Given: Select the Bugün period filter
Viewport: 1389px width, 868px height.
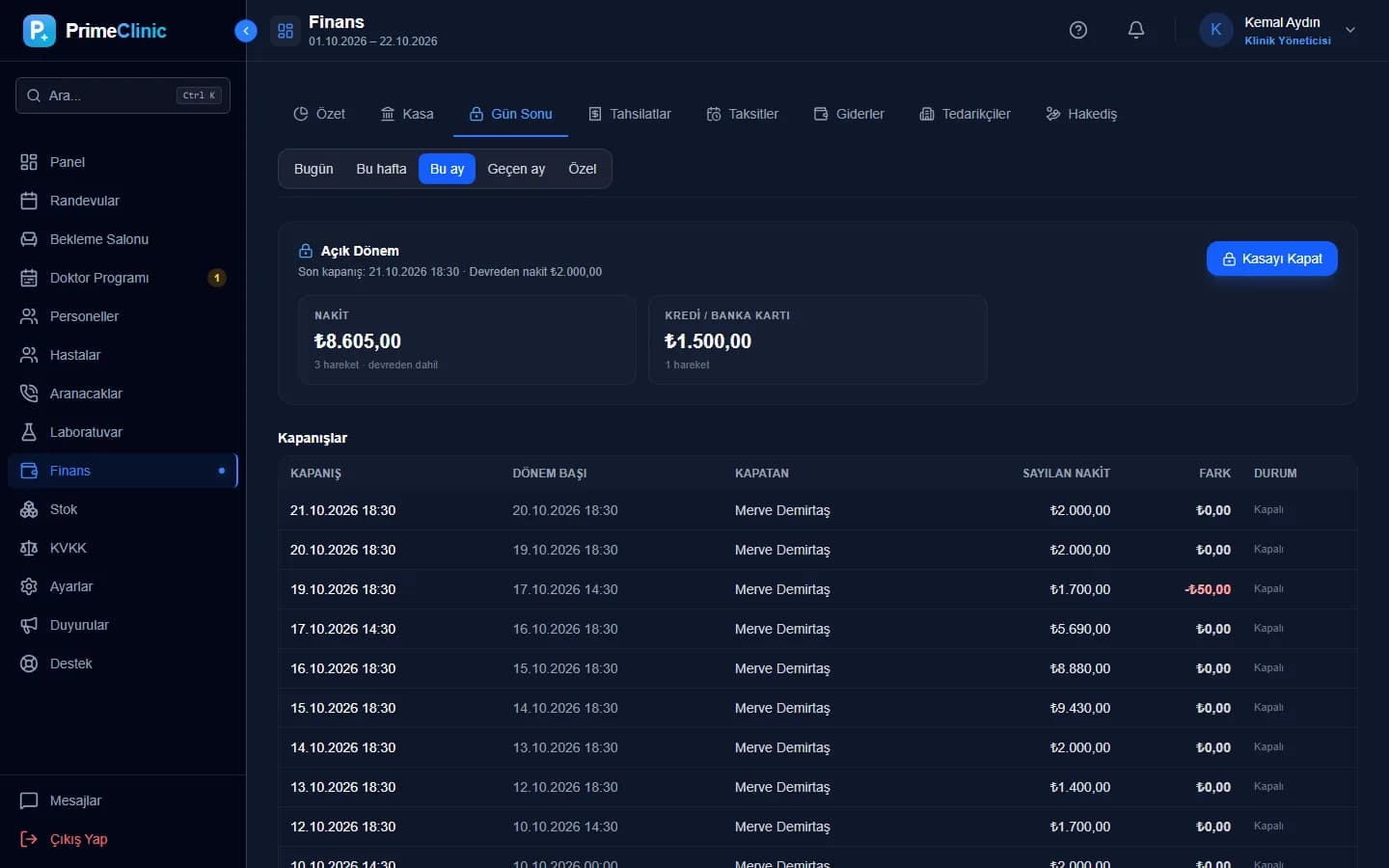Looking at the screenshot, I should 313,169.
